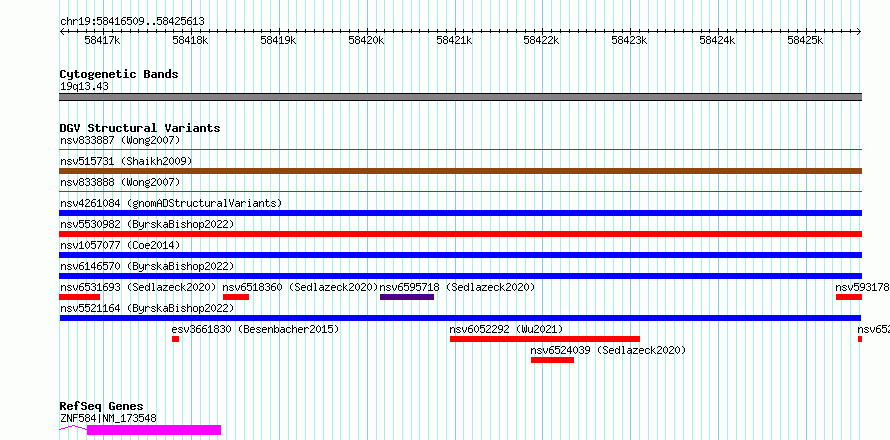Click the ruler's right arrow end

[x=859, y=32]
